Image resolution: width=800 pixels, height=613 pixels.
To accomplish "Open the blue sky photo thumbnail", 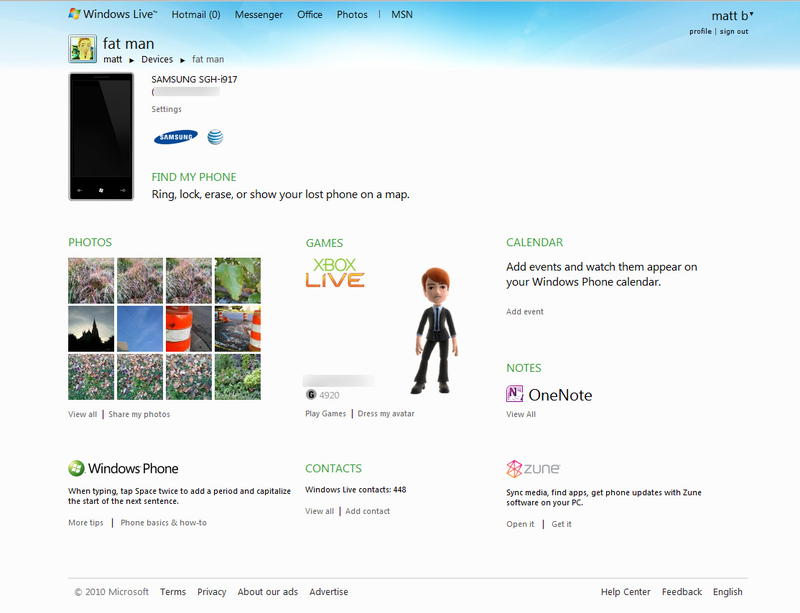I will 140,329.
